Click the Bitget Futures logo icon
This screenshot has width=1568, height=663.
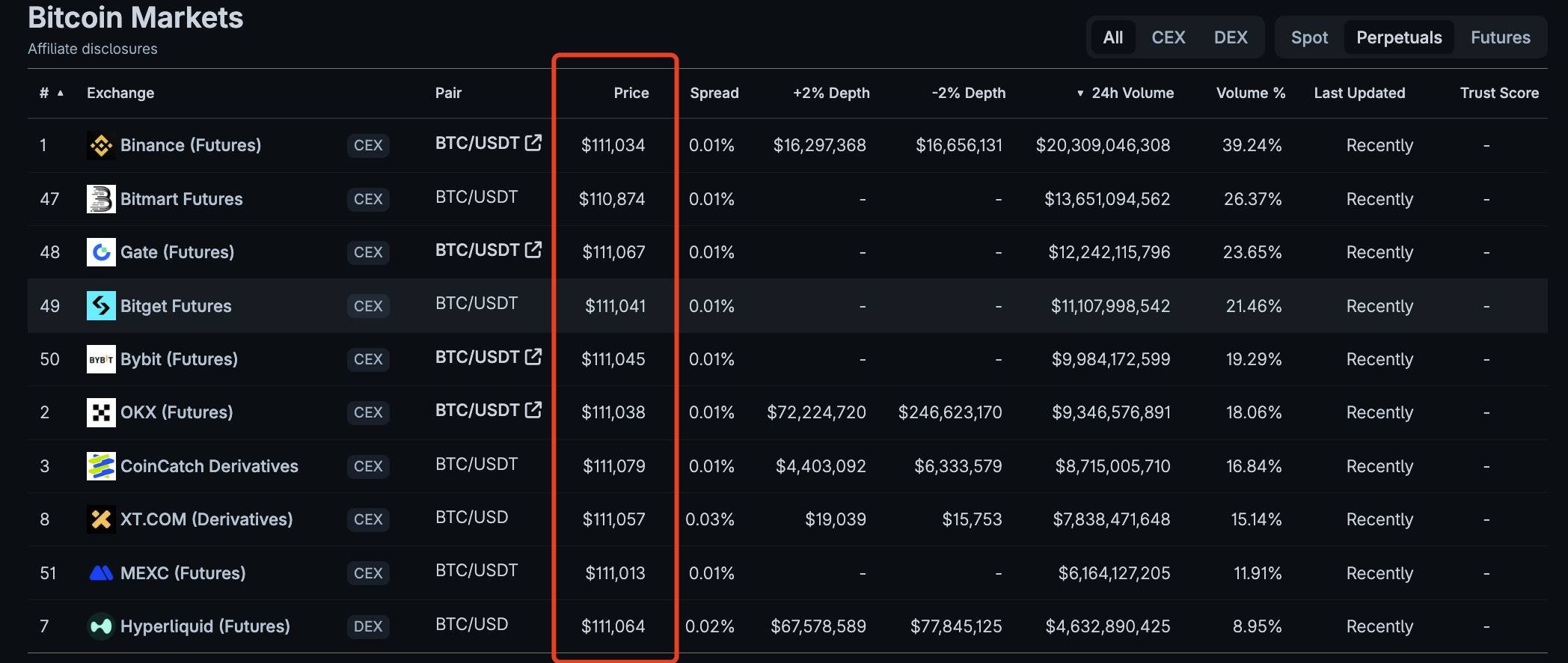pos(101,306)
